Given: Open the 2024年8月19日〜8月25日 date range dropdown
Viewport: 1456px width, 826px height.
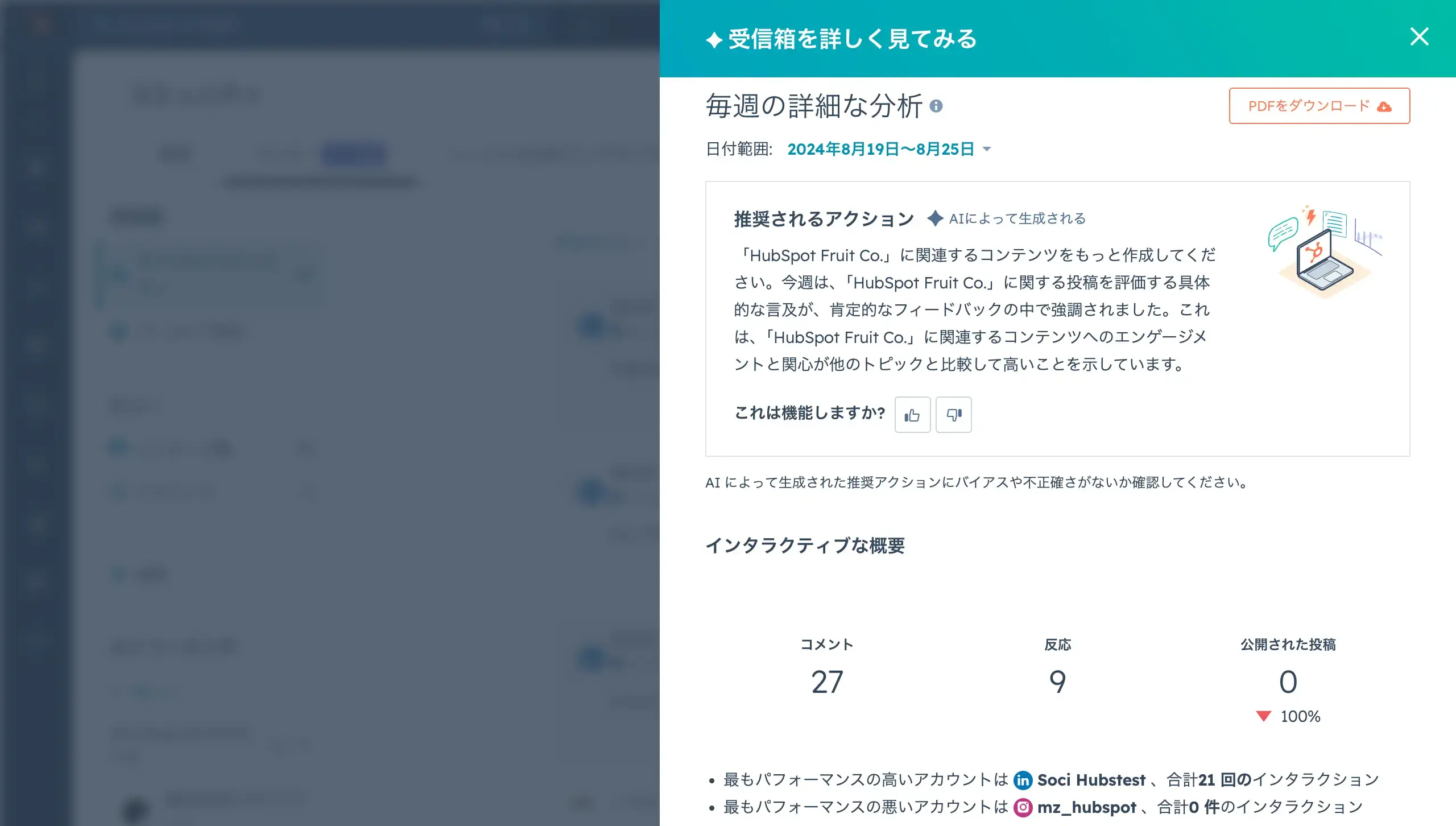Looking at the screenshot, I should pyautogui.click(x=888, y=149).
